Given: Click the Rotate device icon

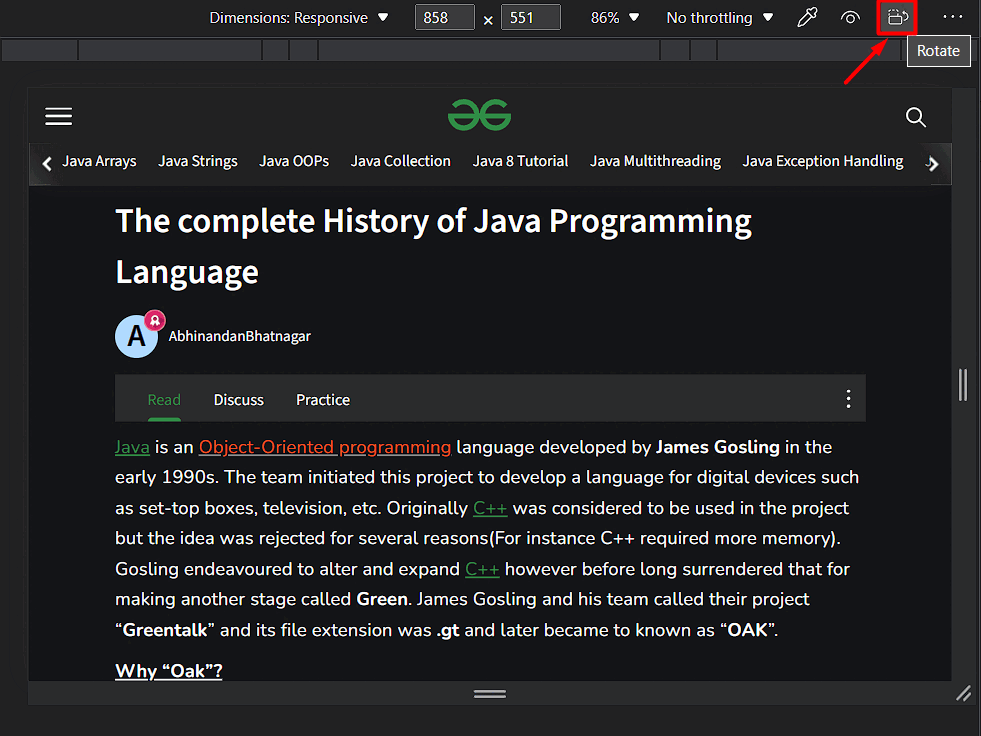Looking at the screenshot, I should 897,18.
